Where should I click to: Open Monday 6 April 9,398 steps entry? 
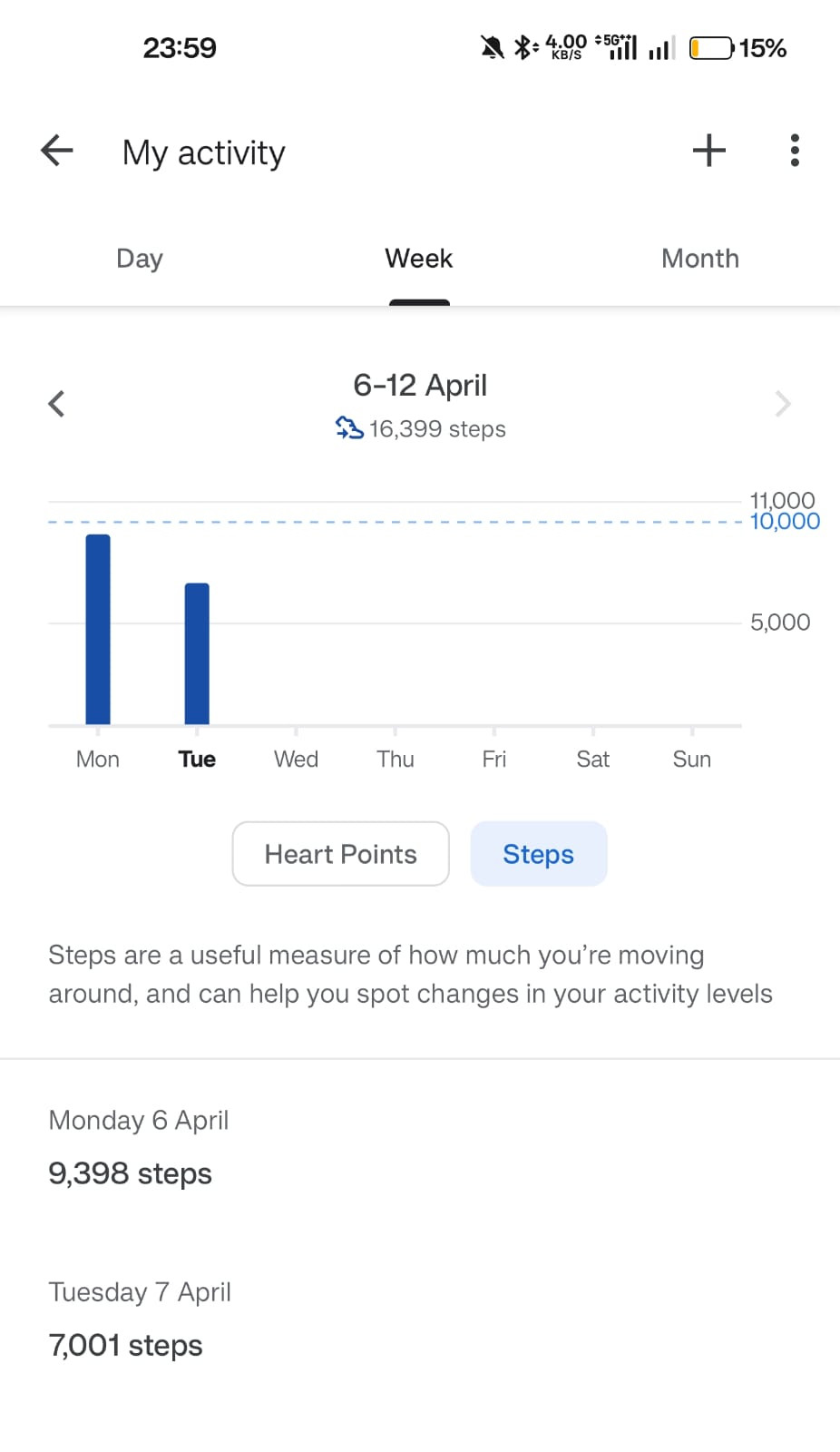point(420,1147)
